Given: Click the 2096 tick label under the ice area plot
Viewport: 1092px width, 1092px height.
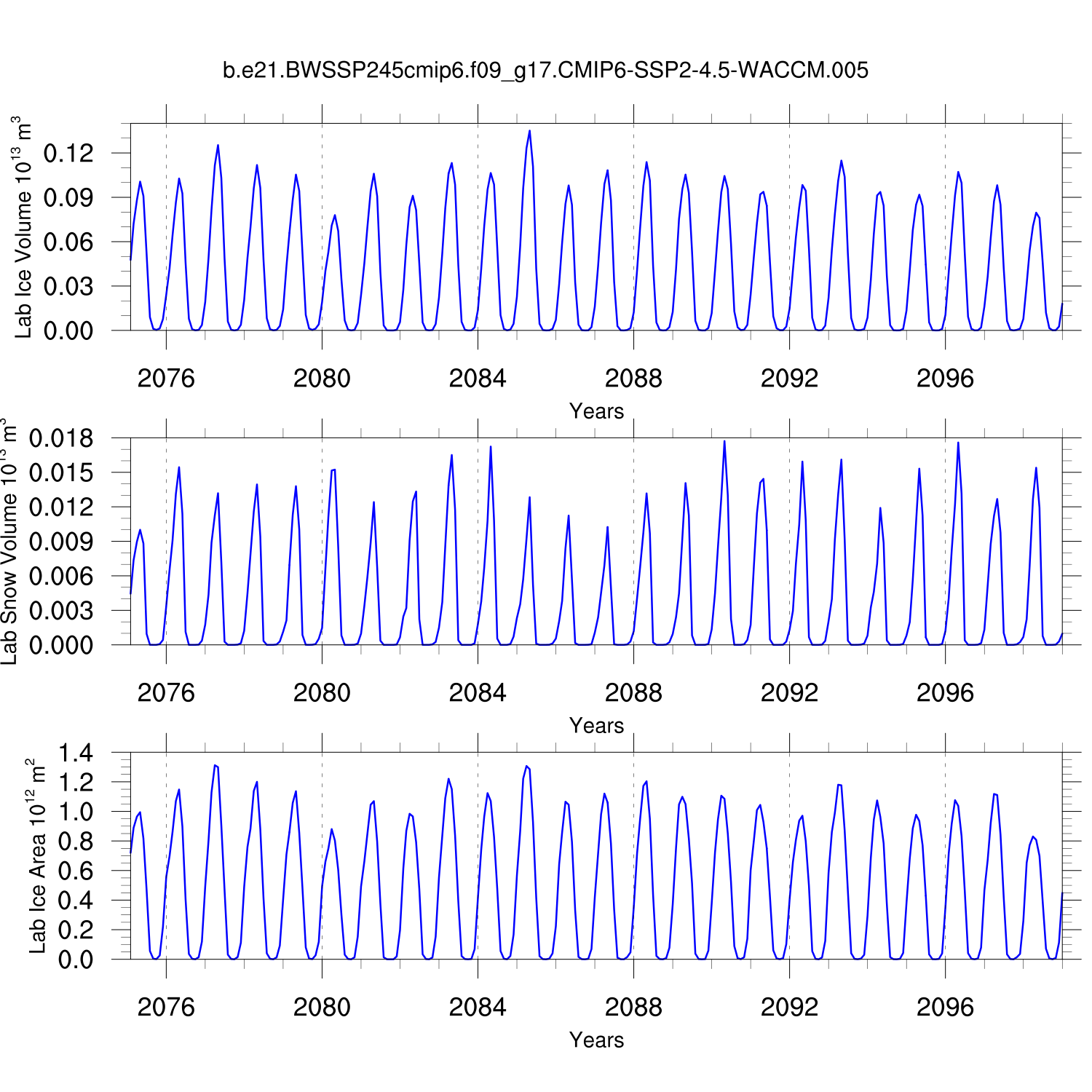Looking at the screenshot, I should pos(945,1008).
